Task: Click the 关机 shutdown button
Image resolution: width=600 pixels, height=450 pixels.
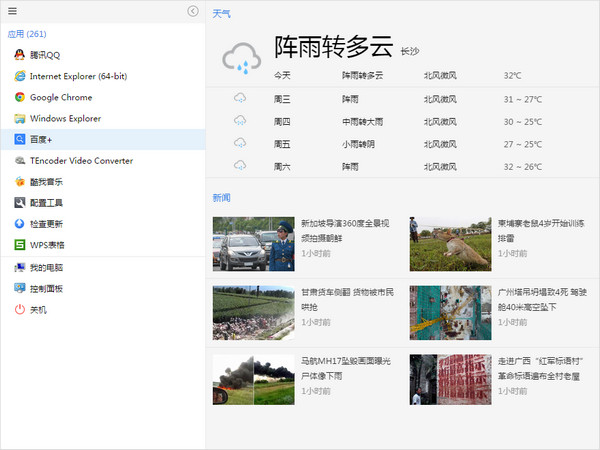Action: point(38,310)
